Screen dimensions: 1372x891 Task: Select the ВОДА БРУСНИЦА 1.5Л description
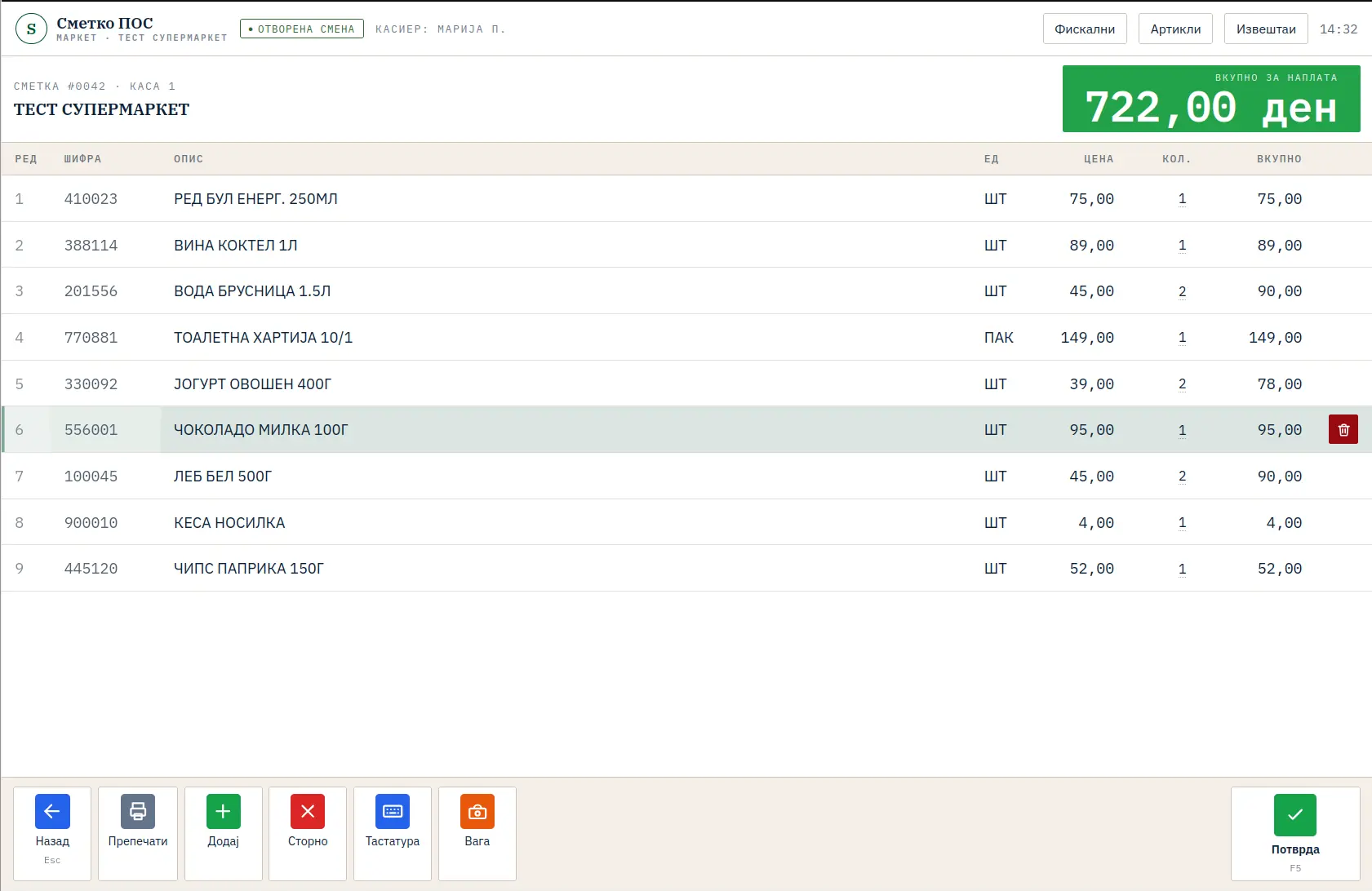(252, 291)
